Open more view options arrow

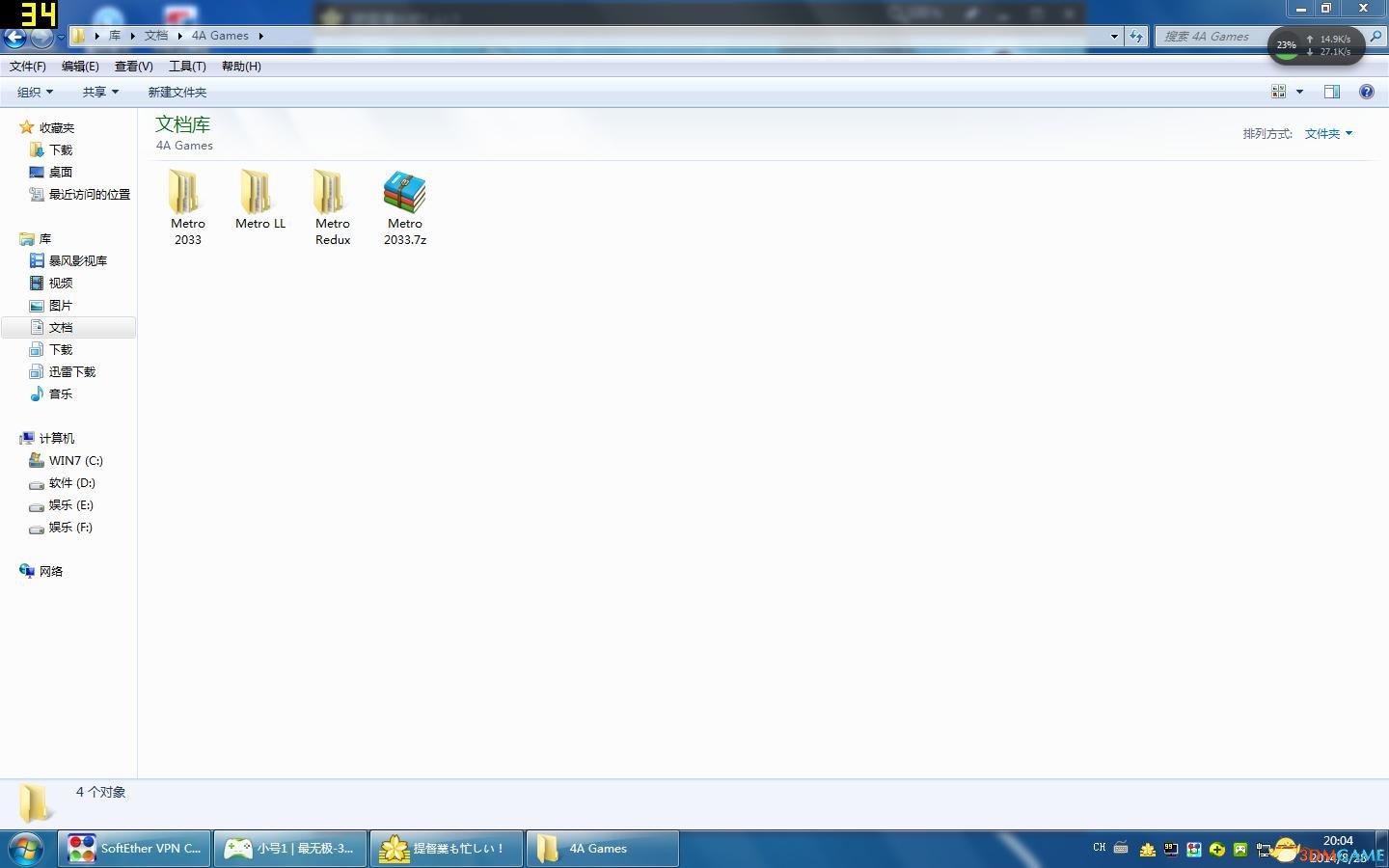(x=1299, y=92)
